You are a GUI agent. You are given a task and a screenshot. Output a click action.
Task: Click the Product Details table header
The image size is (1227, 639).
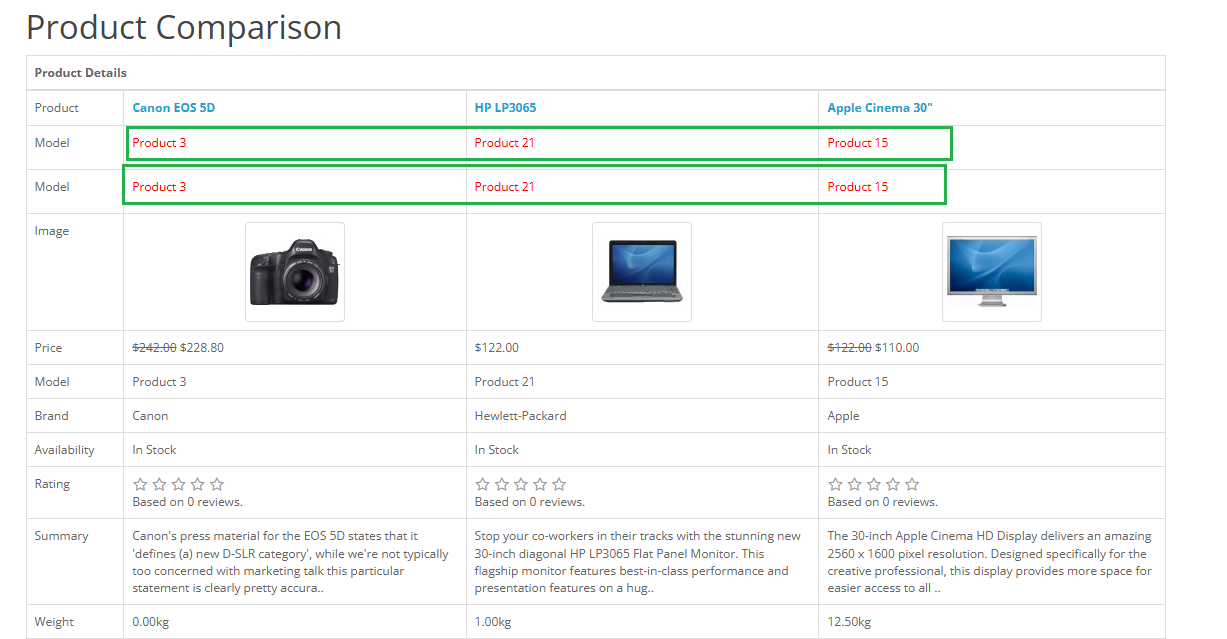click(81, 73)
